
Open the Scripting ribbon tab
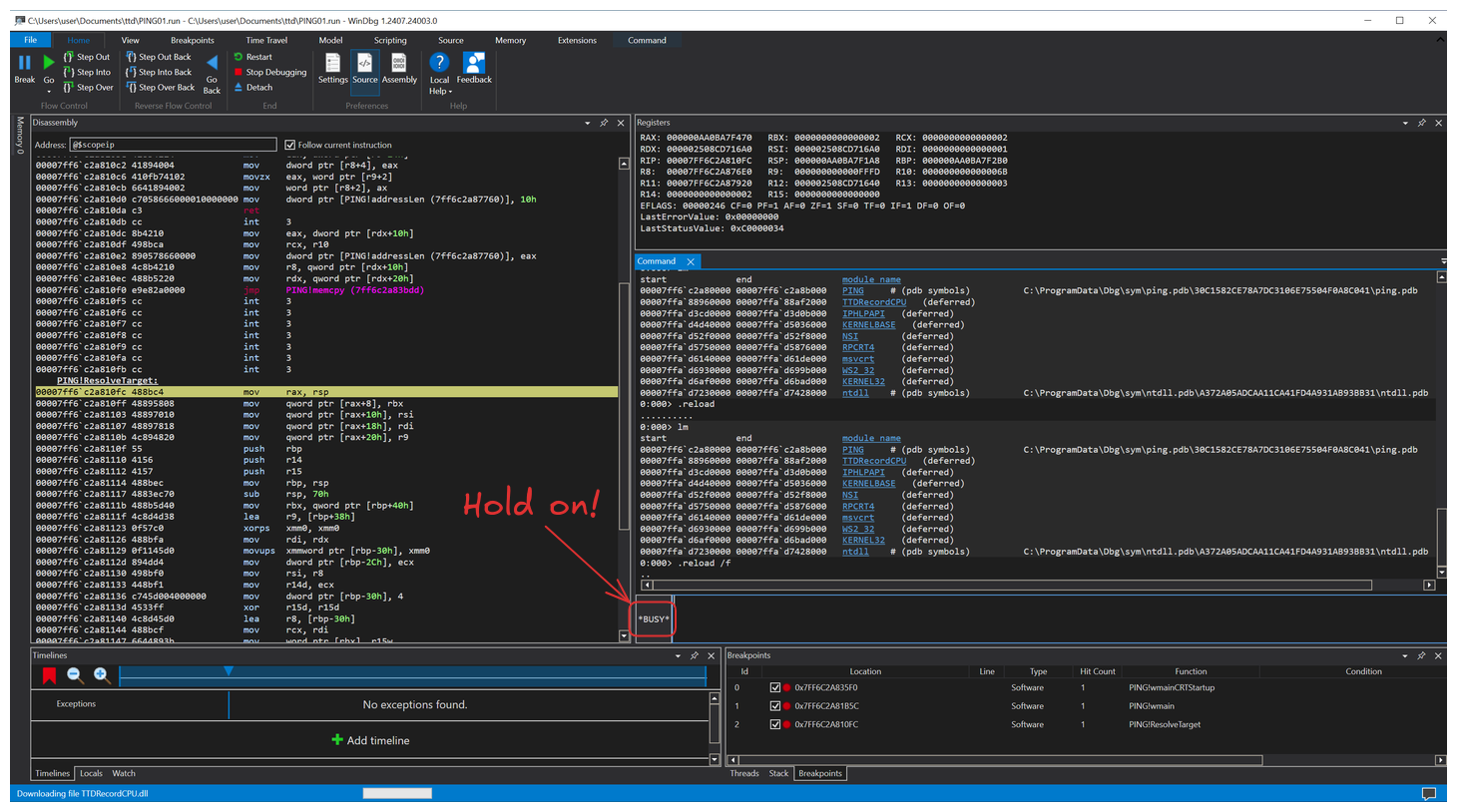pyautogui.click(x=390, y=40)
